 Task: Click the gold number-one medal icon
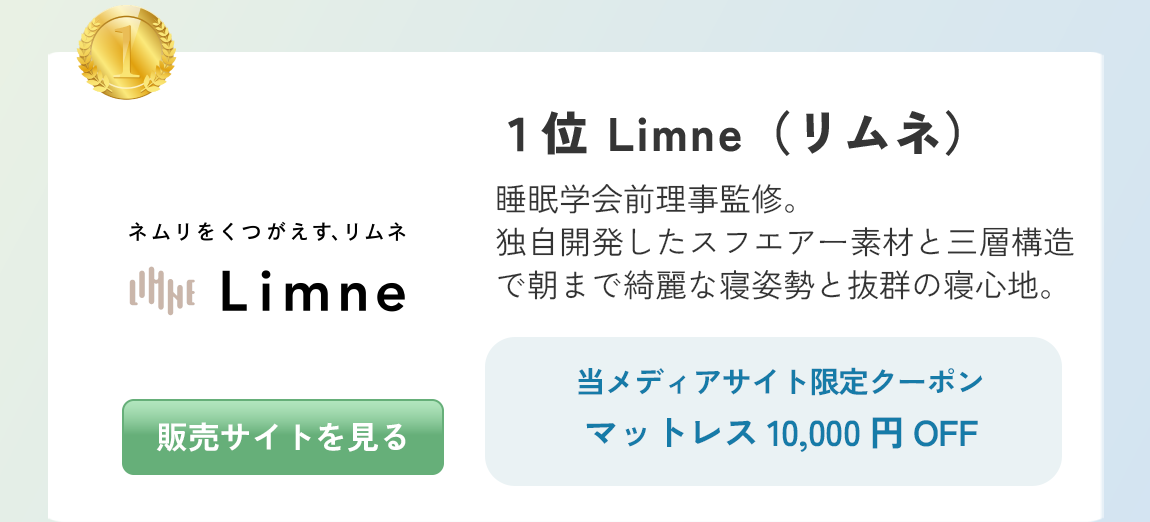[126, 52]
